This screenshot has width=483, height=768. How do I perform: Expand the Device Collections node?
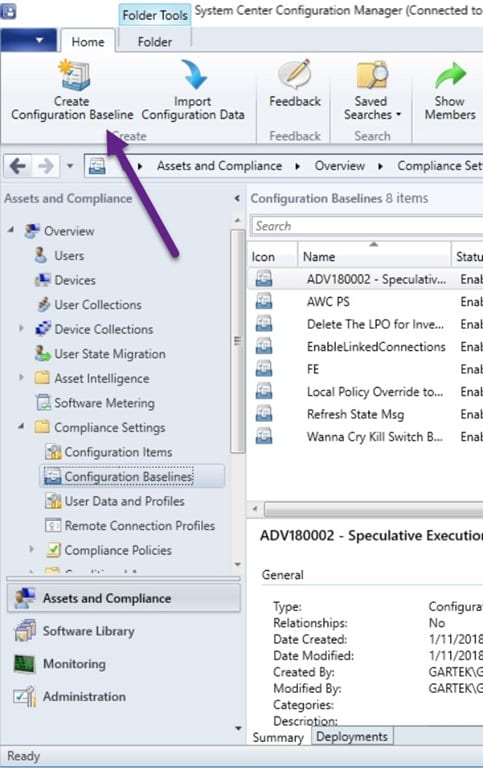(21, 328)
